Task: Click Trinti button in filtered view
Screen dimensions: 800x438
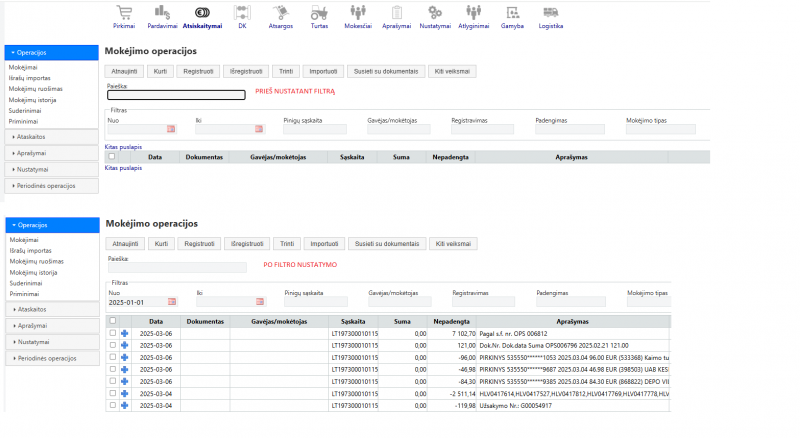Action: pyautogui.click(x=287, y=244)
